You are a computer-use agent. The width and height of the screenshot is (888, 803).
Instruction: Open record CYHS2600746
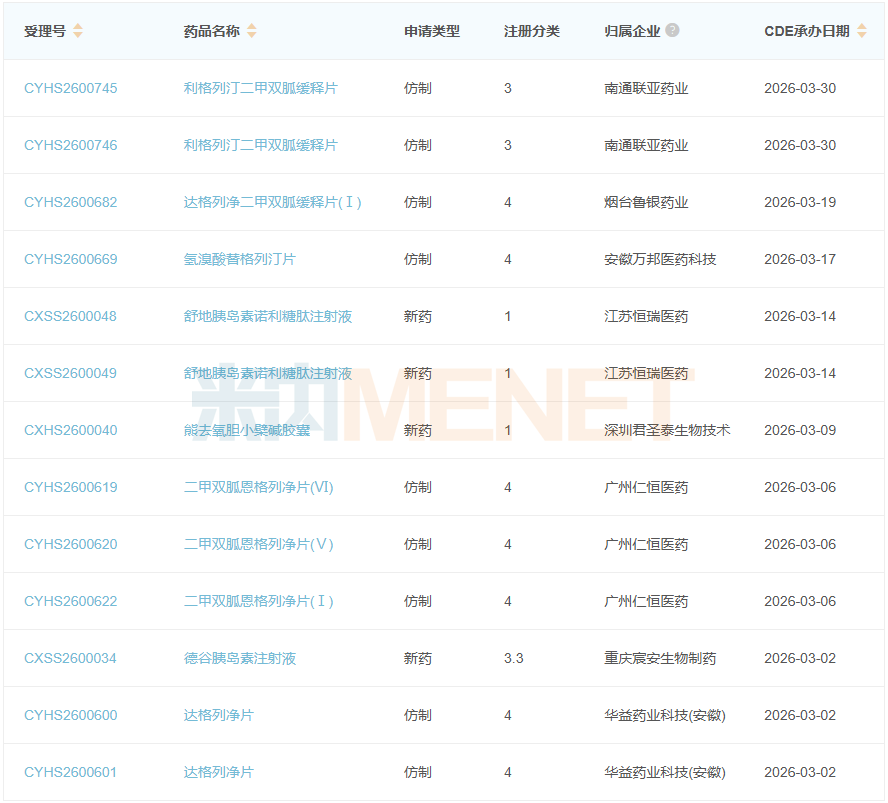pyautogui.click(x=70, y=146)
